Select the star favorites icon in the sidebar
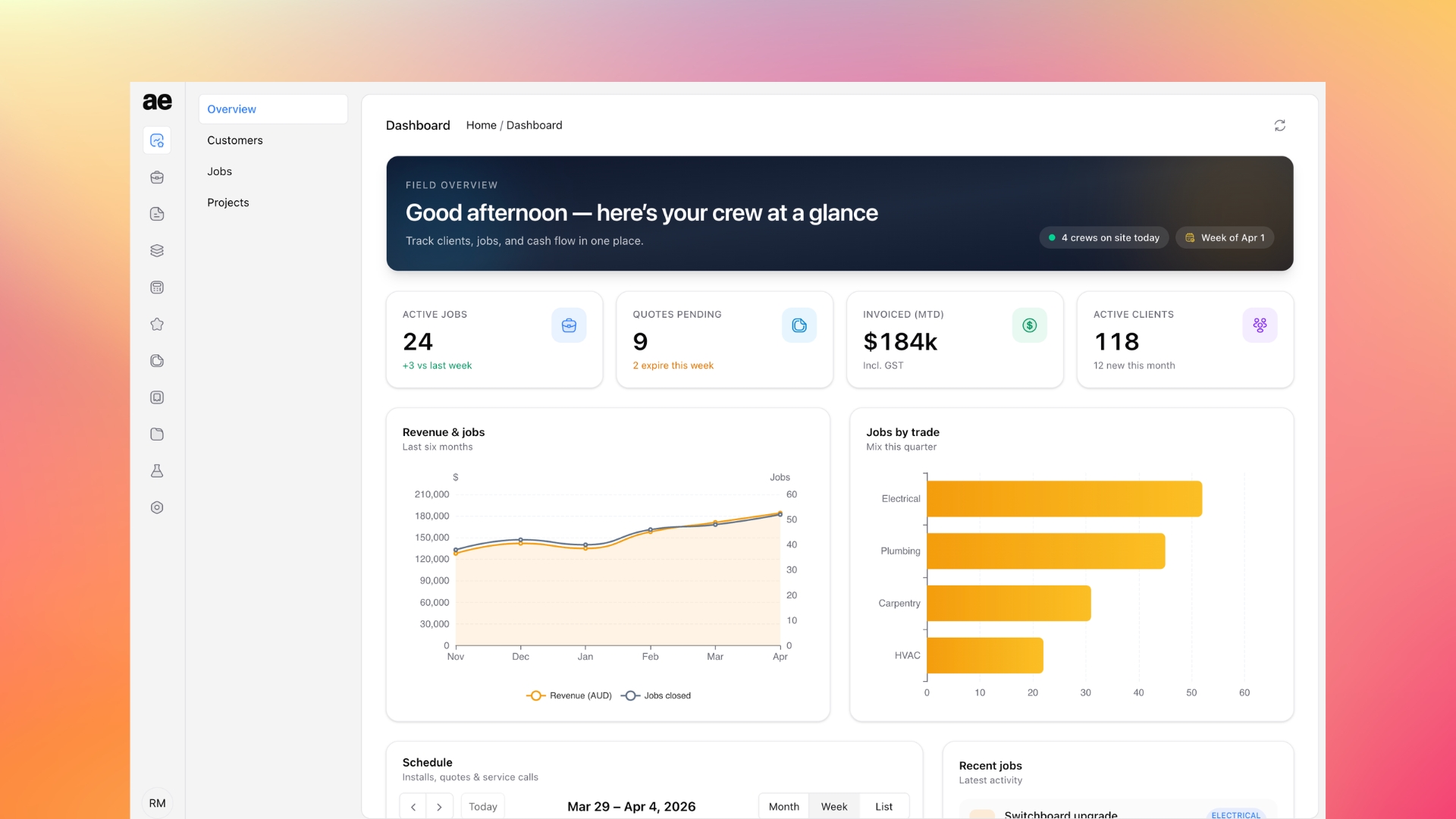This screenshot has height=819, width=1456. coord(157,324)
